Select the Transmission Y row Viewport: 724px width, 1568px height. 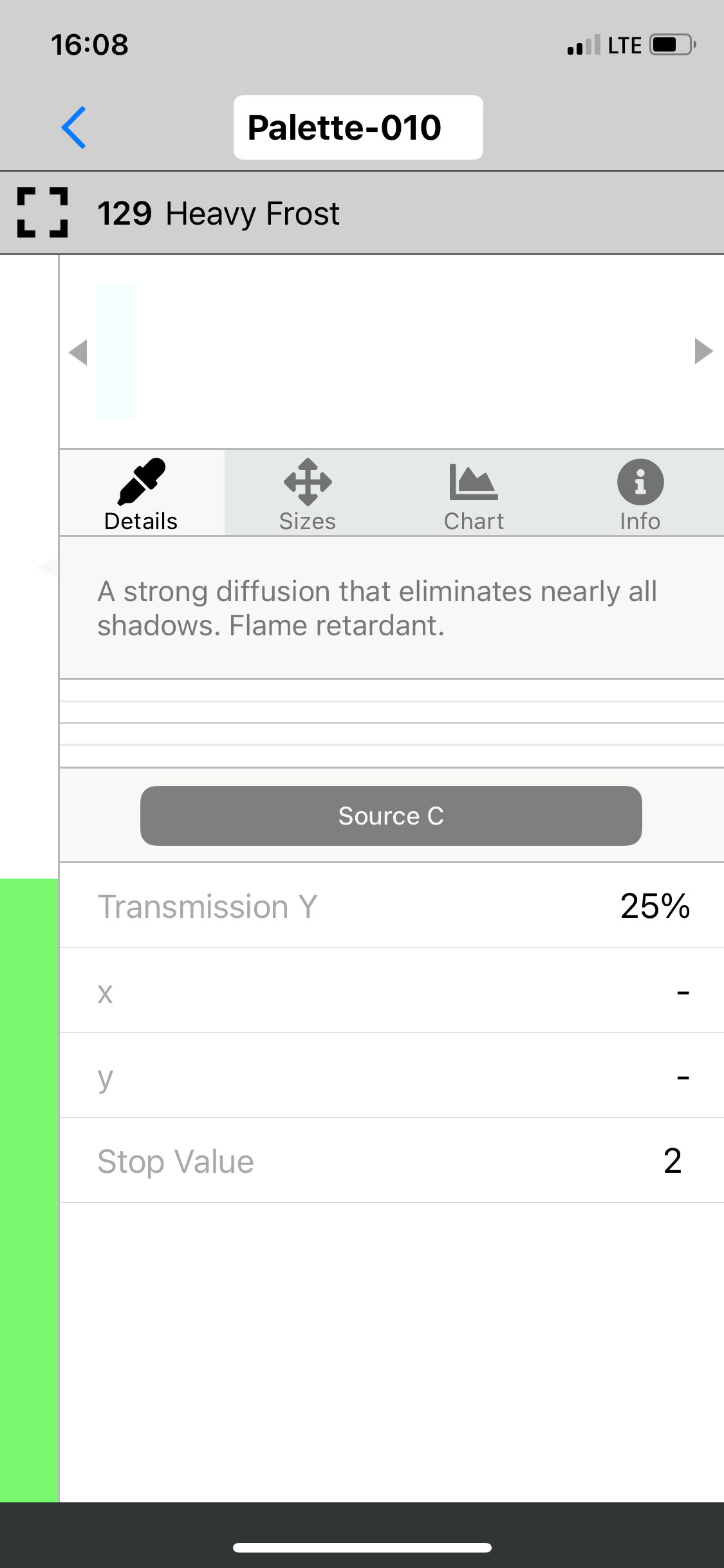coord(391,906)
